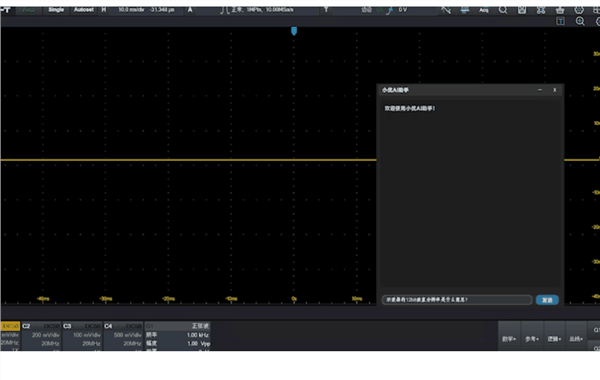The width and height of the screenshot is (600, 380).
Task: Click the blue trigger position marker
Action: 294,31
